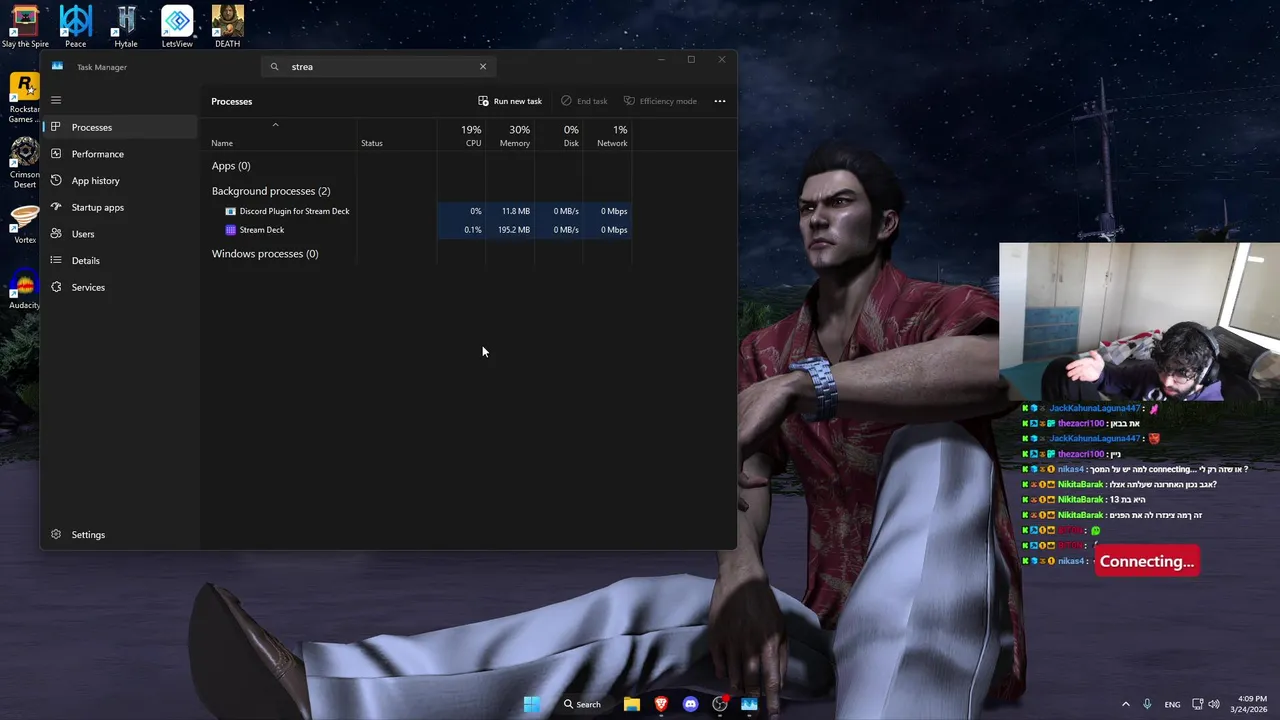
Task: Click the Windows processes (0) group header
Action: coord(265,254)
